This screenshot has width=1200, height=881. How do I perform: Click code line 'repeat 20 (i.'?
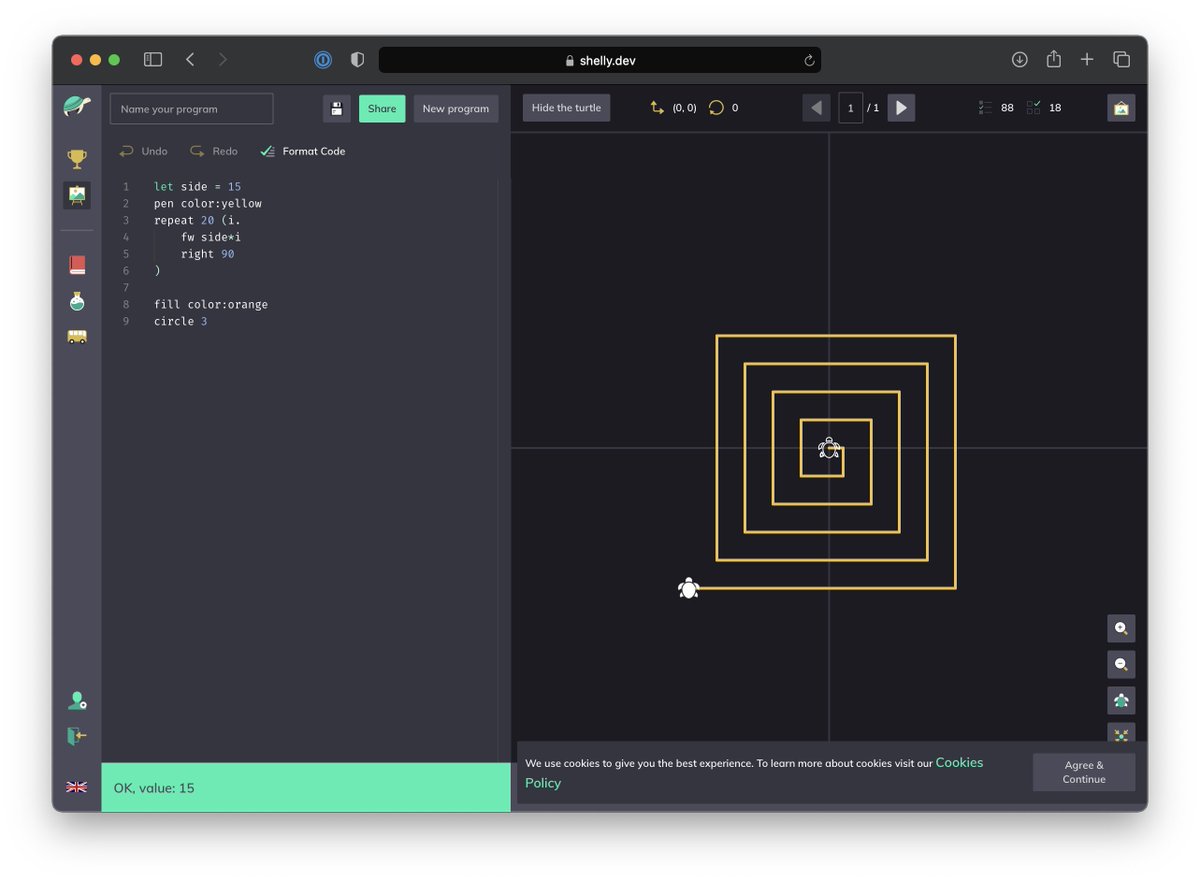(197, 221)
